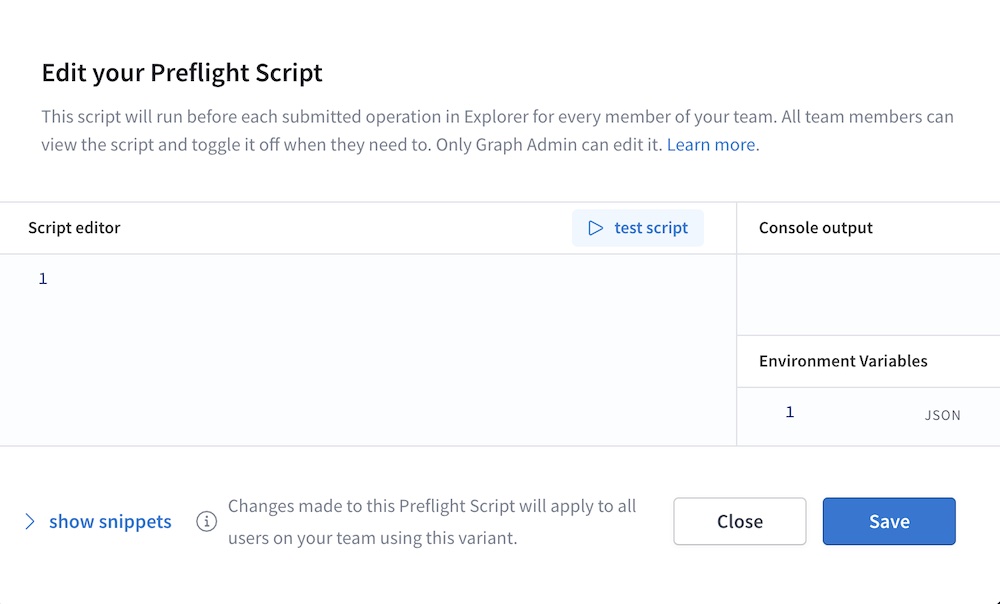This screenshot has width=1000, height=604.
Task: Click the line number gutter in Script editor
Action: [x=43, y=278]
